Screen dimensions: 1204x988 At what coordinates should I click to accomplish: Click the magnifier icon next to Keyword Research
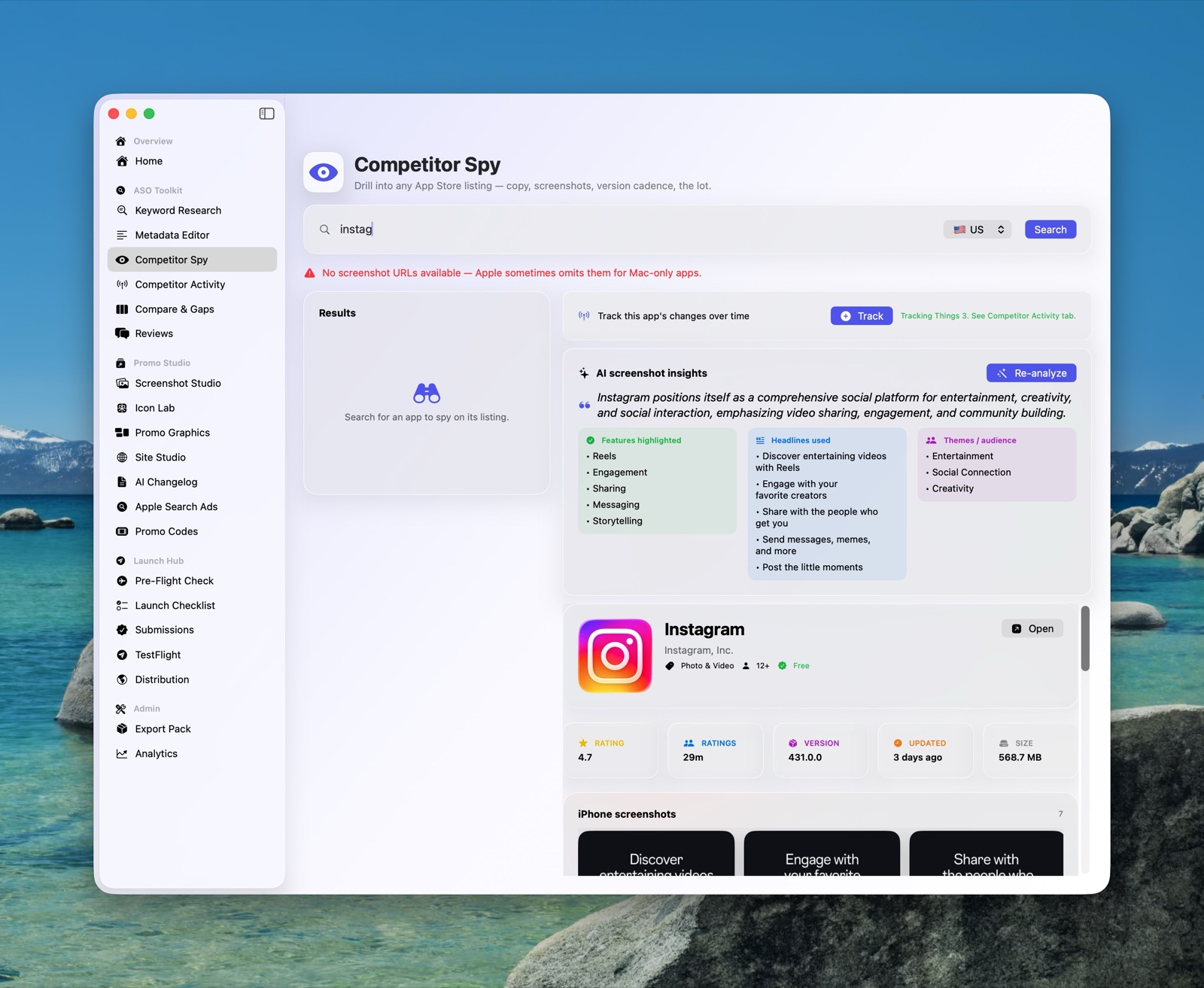[x=122, y=211]
